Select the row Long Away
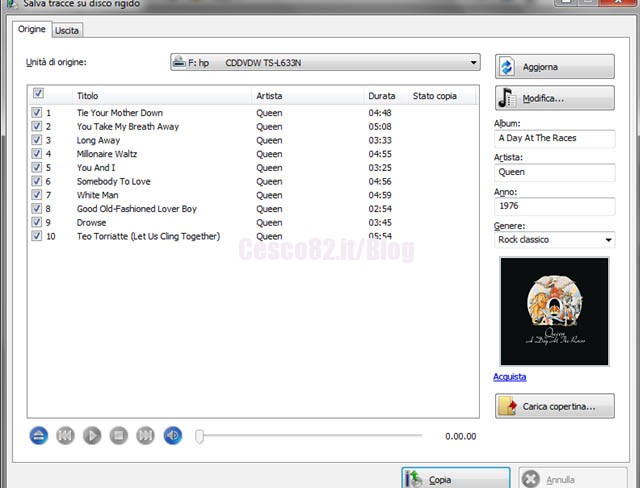 coord(253,140)
